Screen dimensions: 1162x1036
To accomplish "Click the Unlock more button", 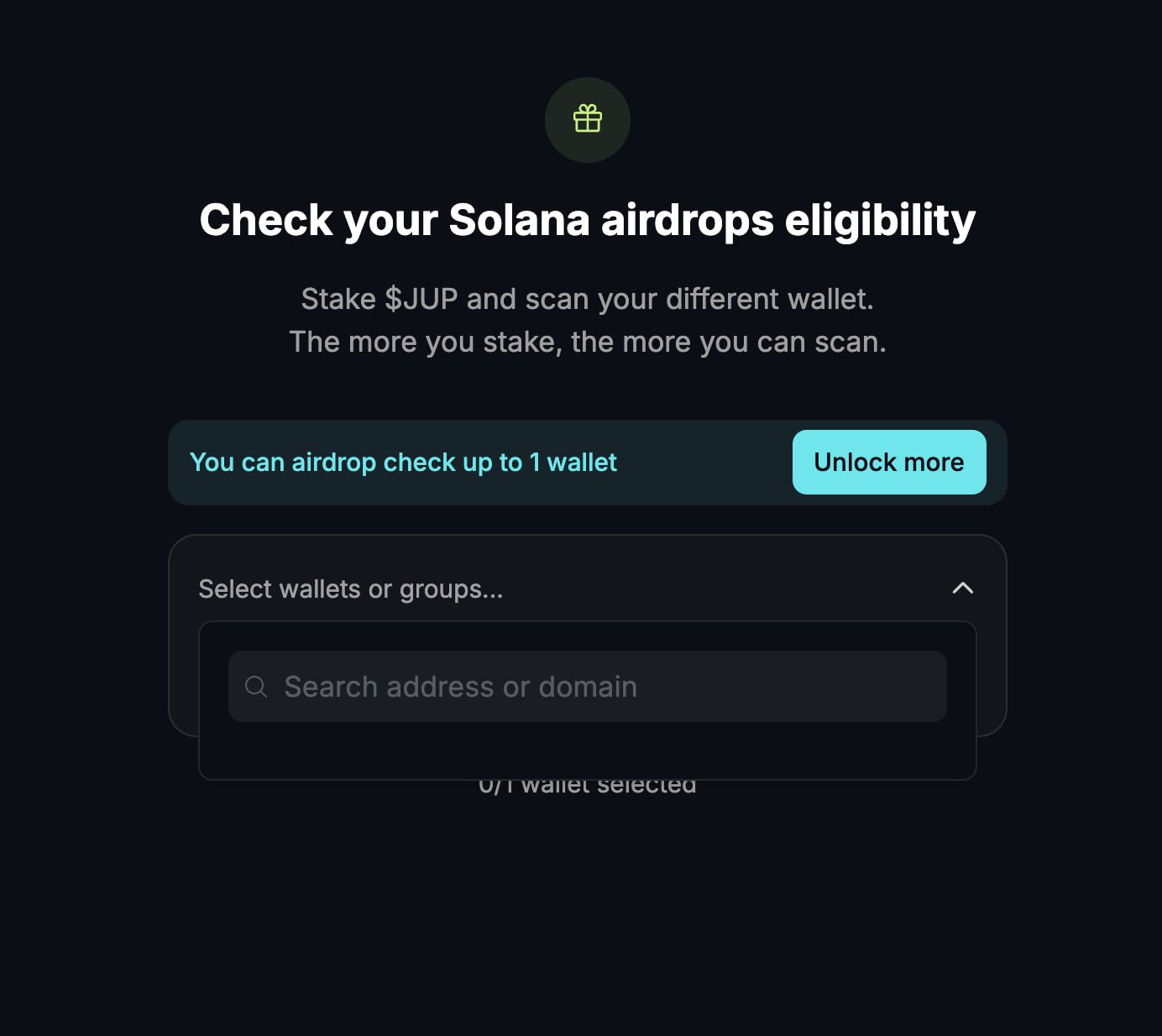I will [x=889, y=463].
